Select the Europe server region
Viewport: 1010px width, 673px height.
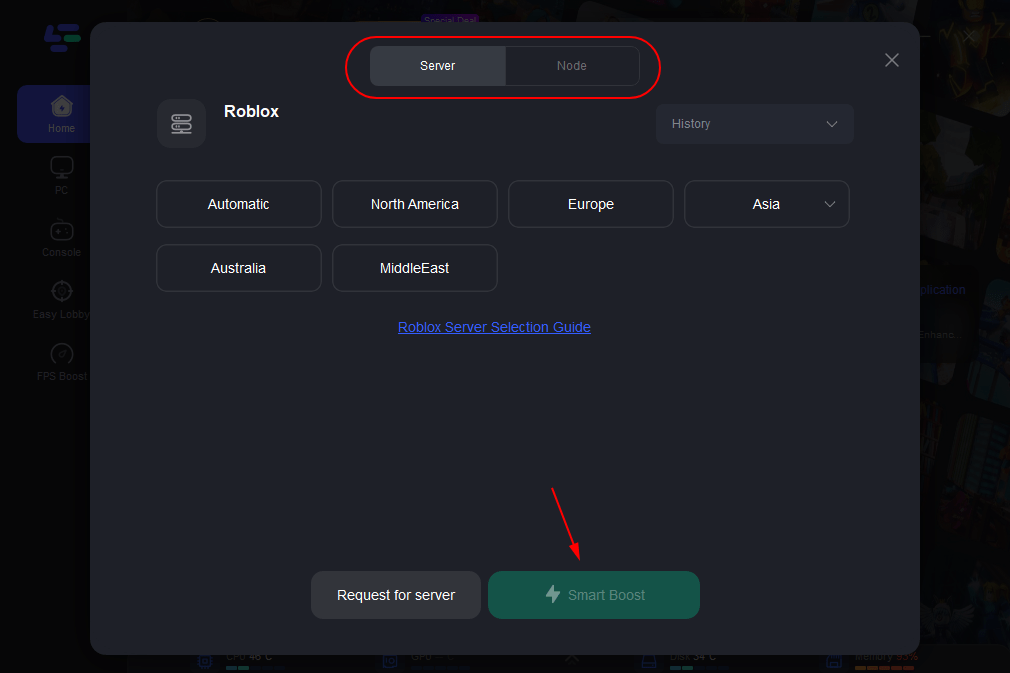click(x=590, y=204)
